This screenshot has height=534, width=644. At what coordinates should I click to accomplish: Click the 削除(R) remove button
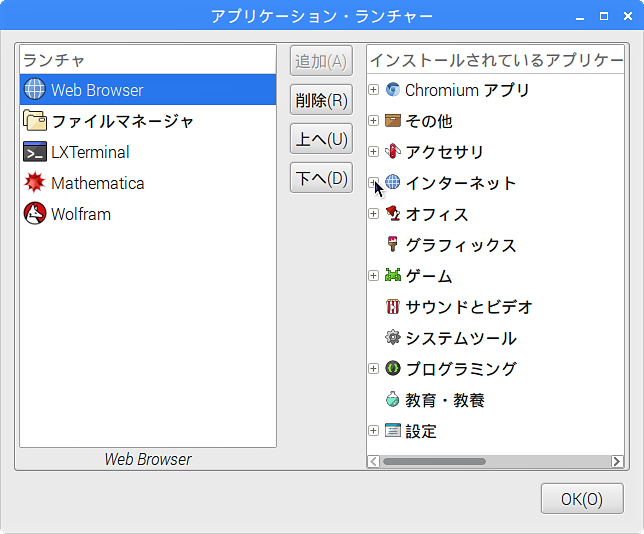click(x=321, y=100)
